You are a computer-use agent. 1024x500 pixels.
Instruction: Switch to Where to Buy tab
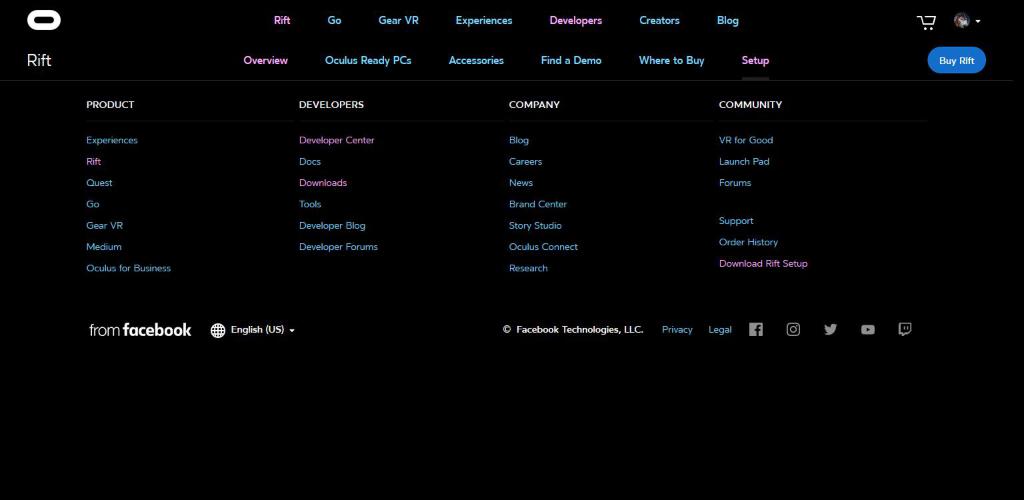pyautogui.click(x=671, y=60)
